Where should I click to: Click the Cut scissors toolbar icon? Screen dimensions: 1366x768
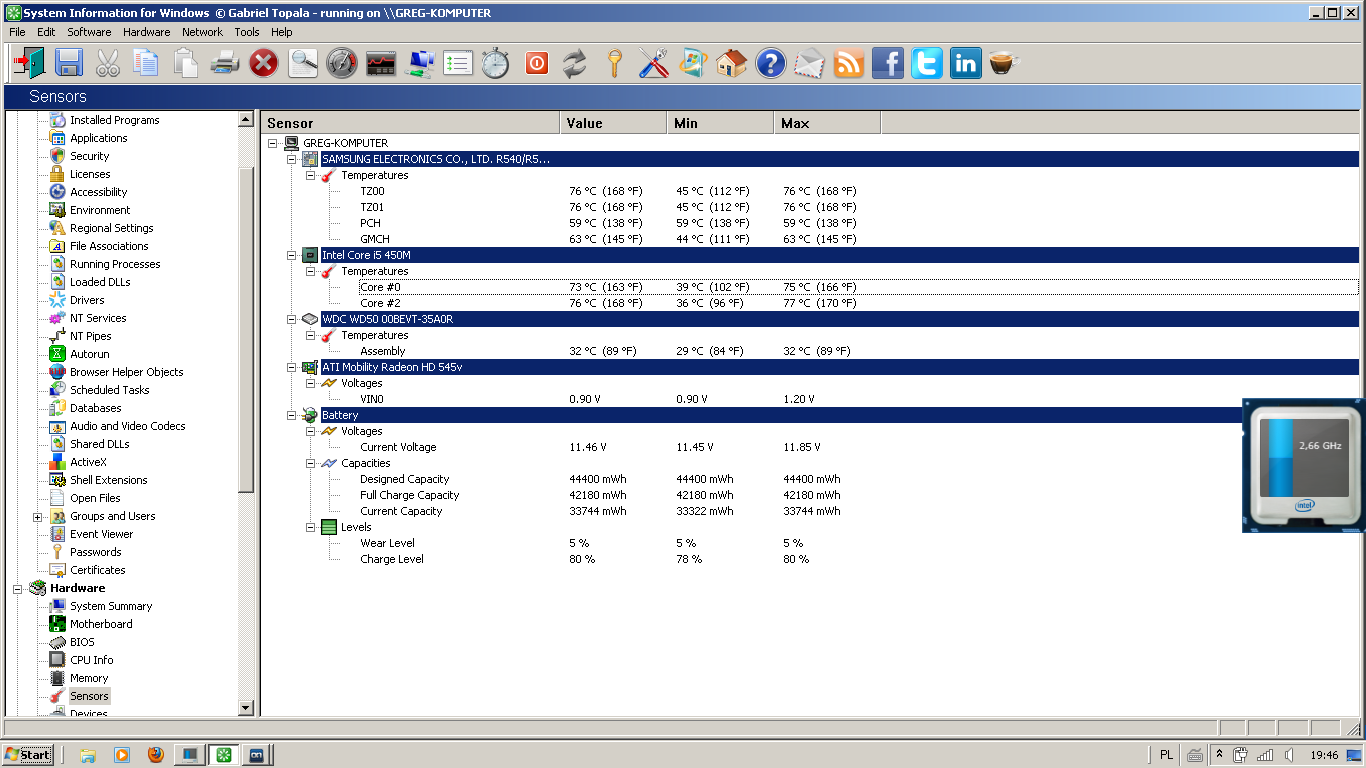tap(107, 64)
